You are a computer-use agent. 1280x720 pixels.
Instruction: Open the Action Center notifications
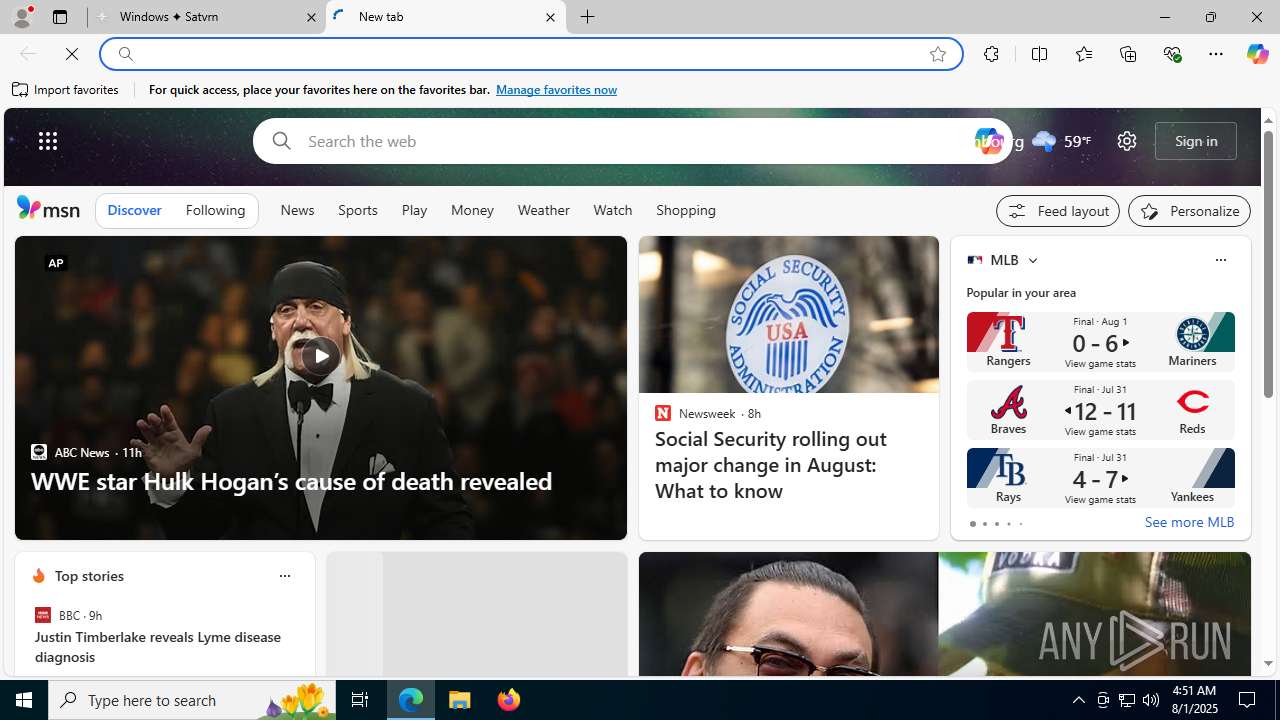tap(1248, 700)
